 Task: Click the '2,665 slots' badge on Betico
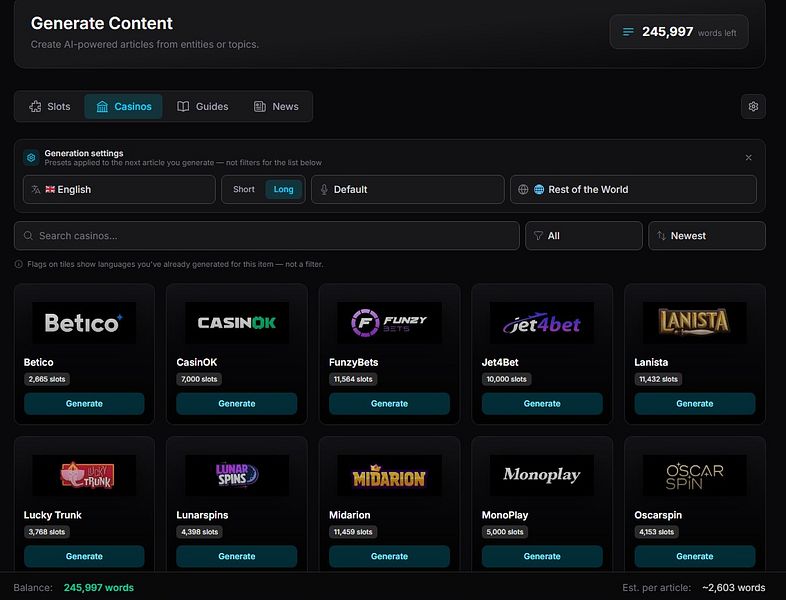click(x=47, y=379)
